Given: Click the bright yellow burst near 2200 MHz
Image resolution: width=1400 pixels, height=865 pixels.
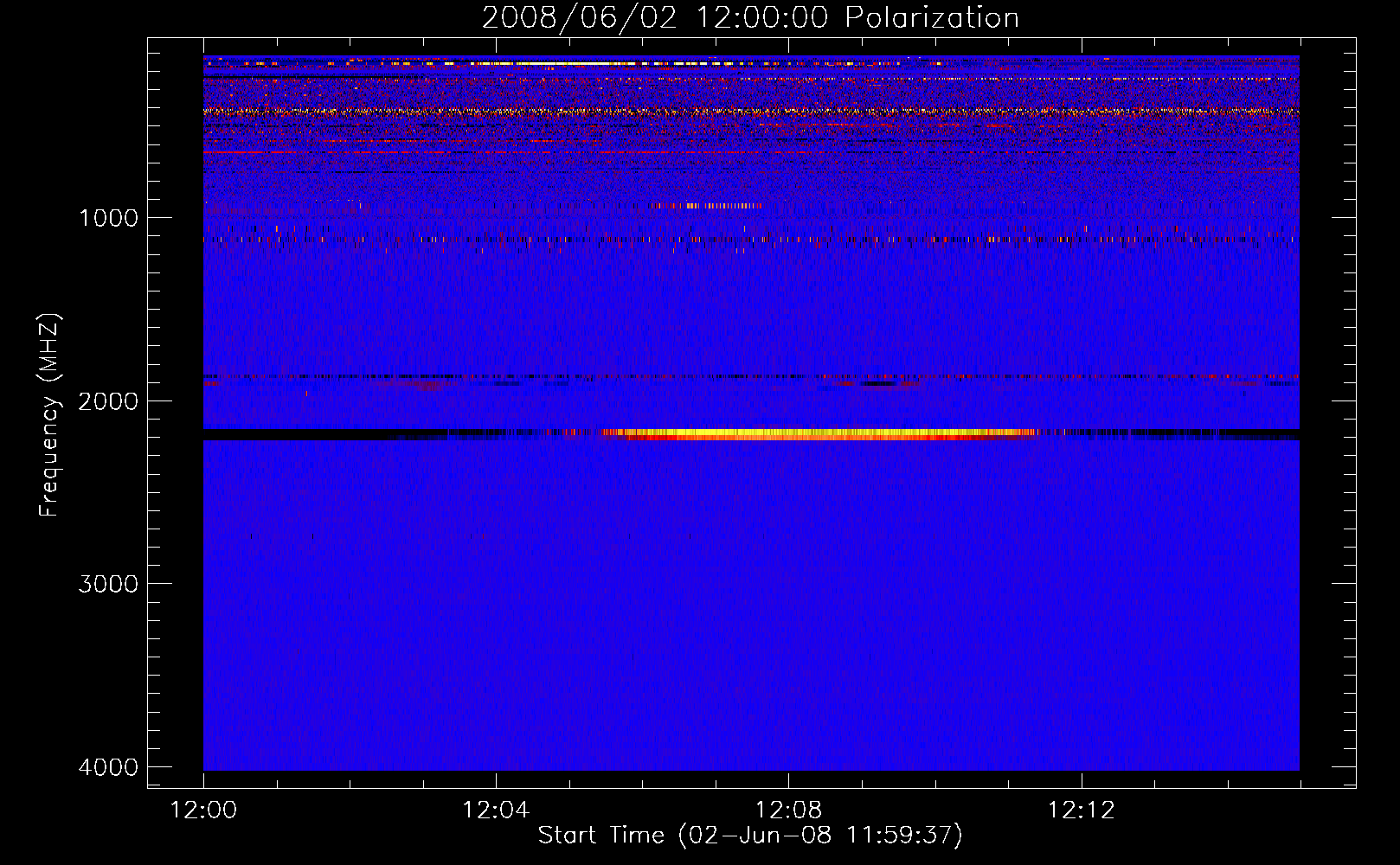Looking at the screenshot, I should pos(818,434).
